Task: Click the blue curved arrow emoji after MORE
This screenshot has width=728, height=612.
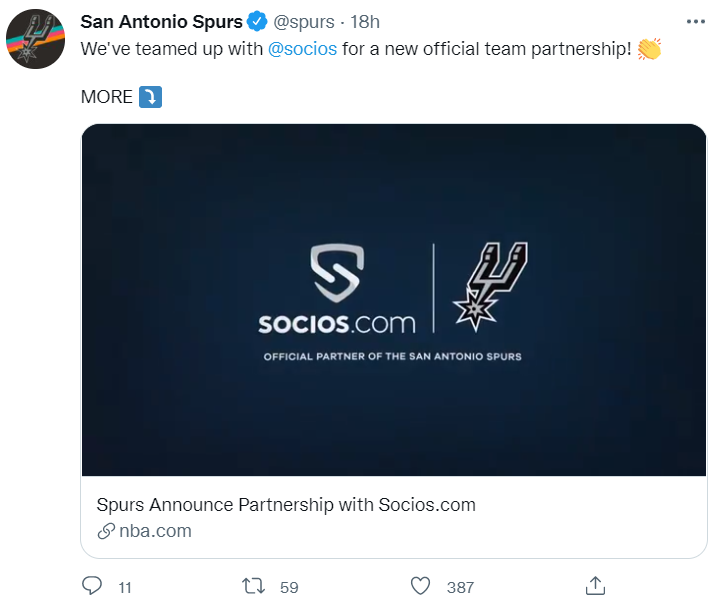Action: 150,97
